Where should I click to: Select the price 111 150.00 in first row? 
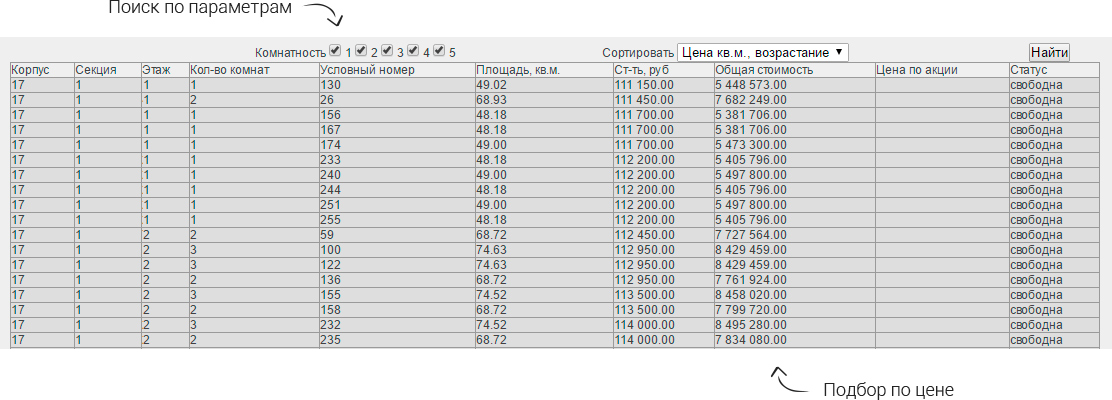point(644,85)
